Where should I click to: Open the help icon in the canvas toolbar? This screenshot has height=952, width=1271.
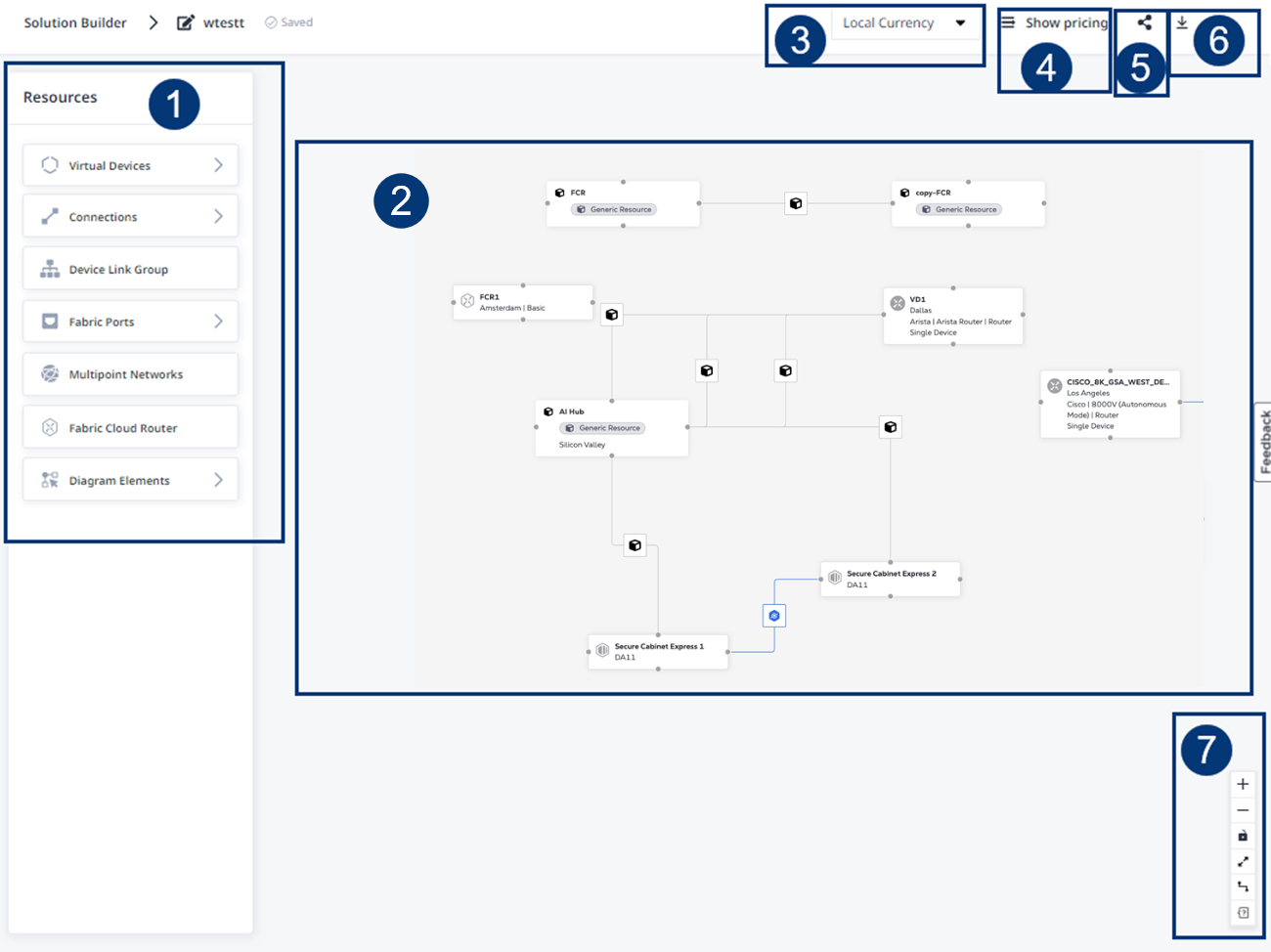point(1243,911)
